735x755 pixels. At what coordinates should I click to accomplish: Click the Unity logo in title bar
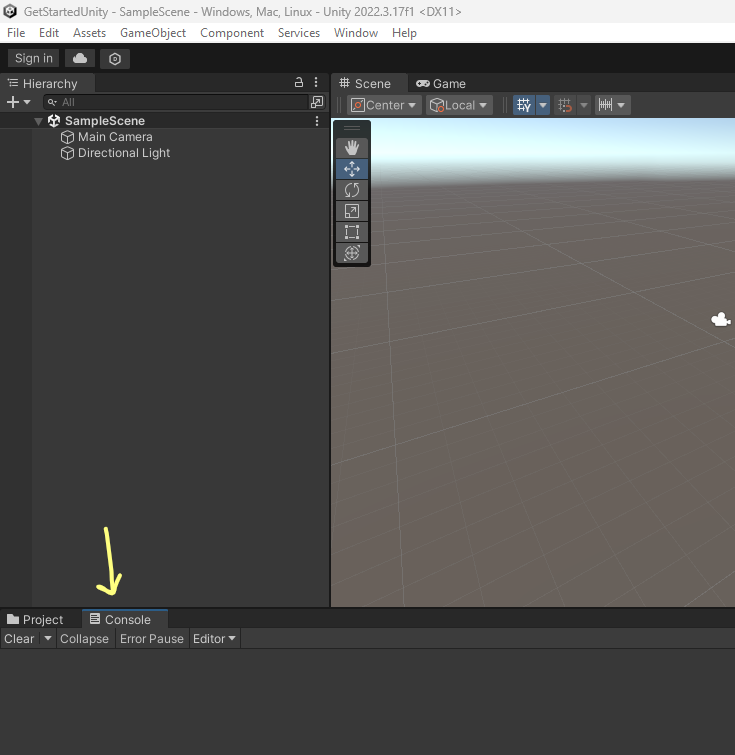pyautogui.click(x=10, y=11)
